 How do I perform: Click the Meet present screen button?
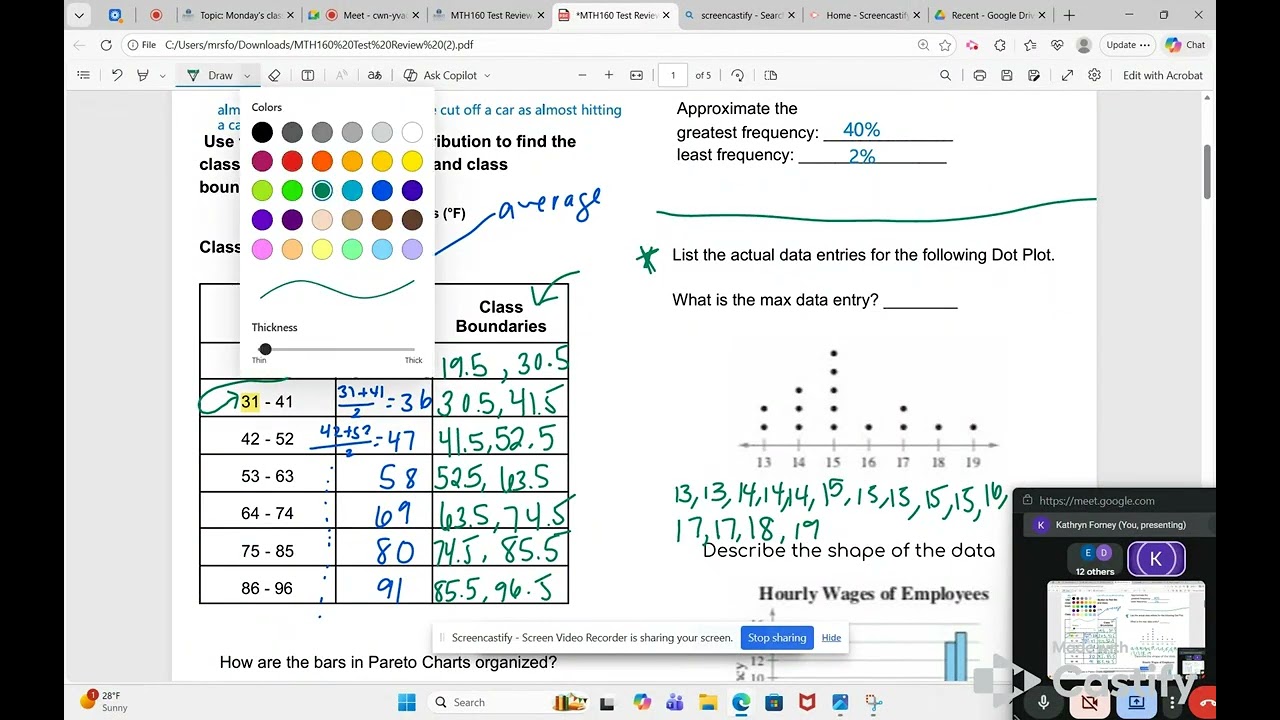coord(1137,702)
